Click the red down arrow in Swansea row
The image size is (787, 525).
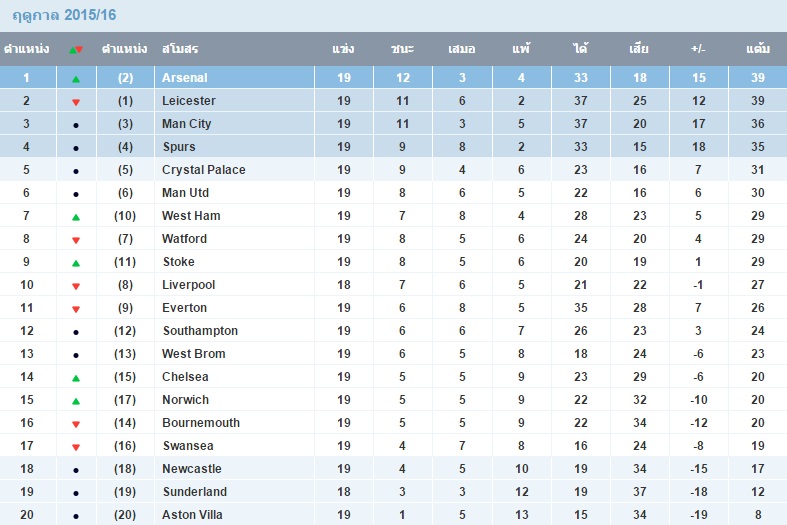click(76, 447)
